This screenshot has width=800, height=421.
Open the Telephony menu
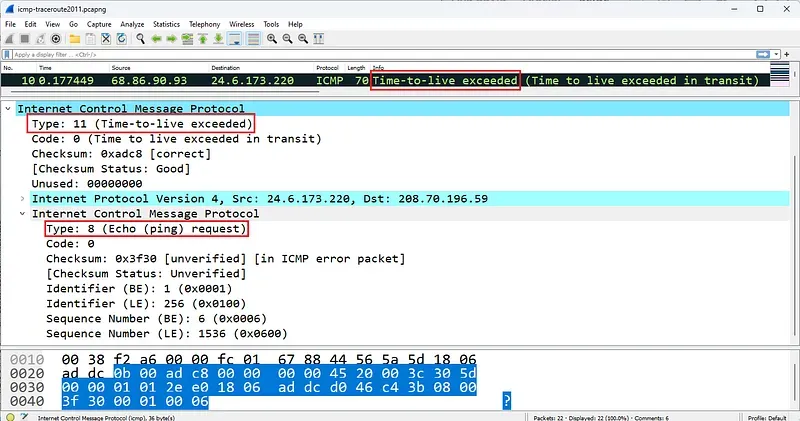[205, 24]
